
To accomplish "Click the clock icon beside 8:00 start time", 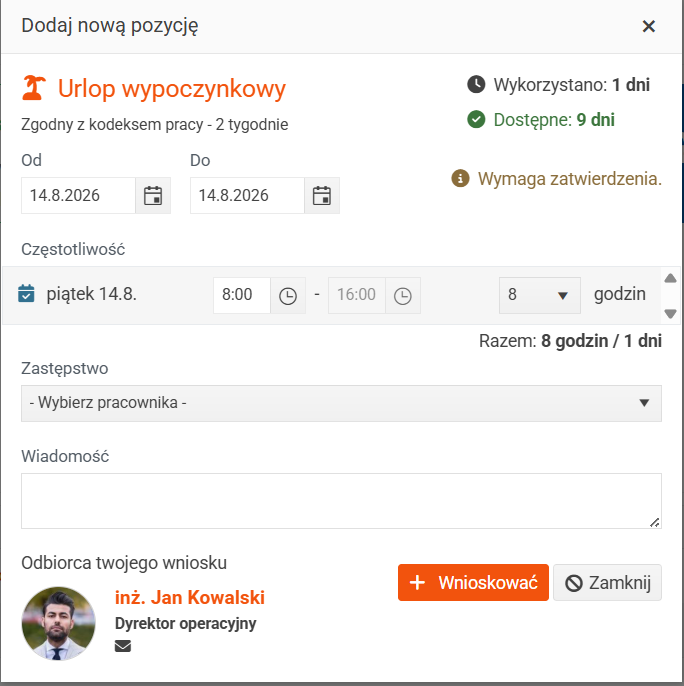I will (x=288, y=296).
